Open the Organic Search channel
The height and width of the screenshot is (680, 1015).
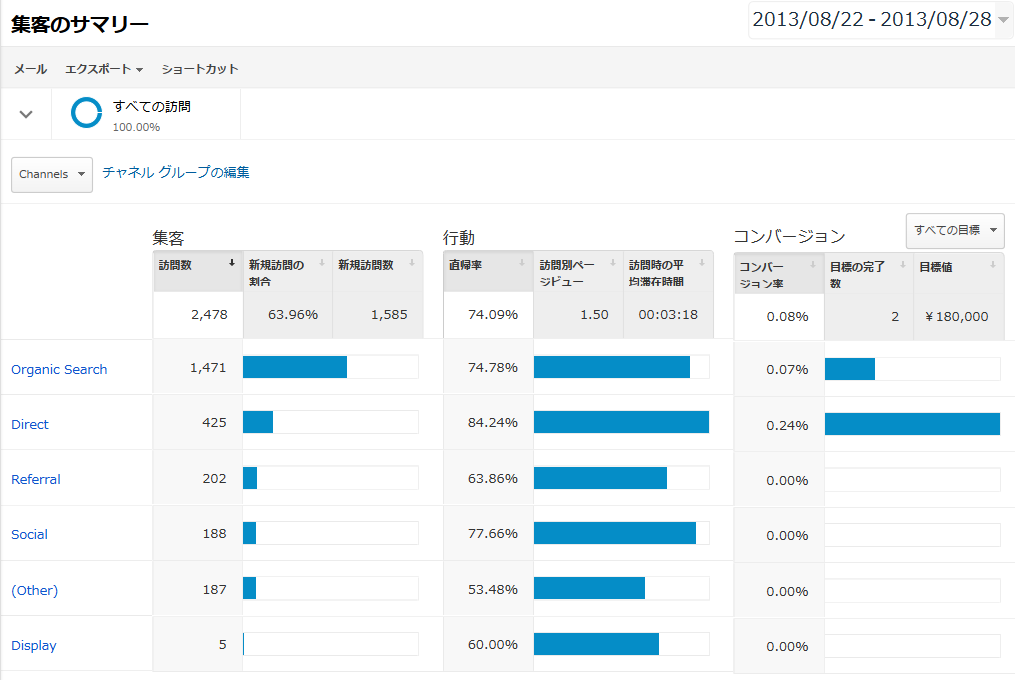[x=59, y=369]
